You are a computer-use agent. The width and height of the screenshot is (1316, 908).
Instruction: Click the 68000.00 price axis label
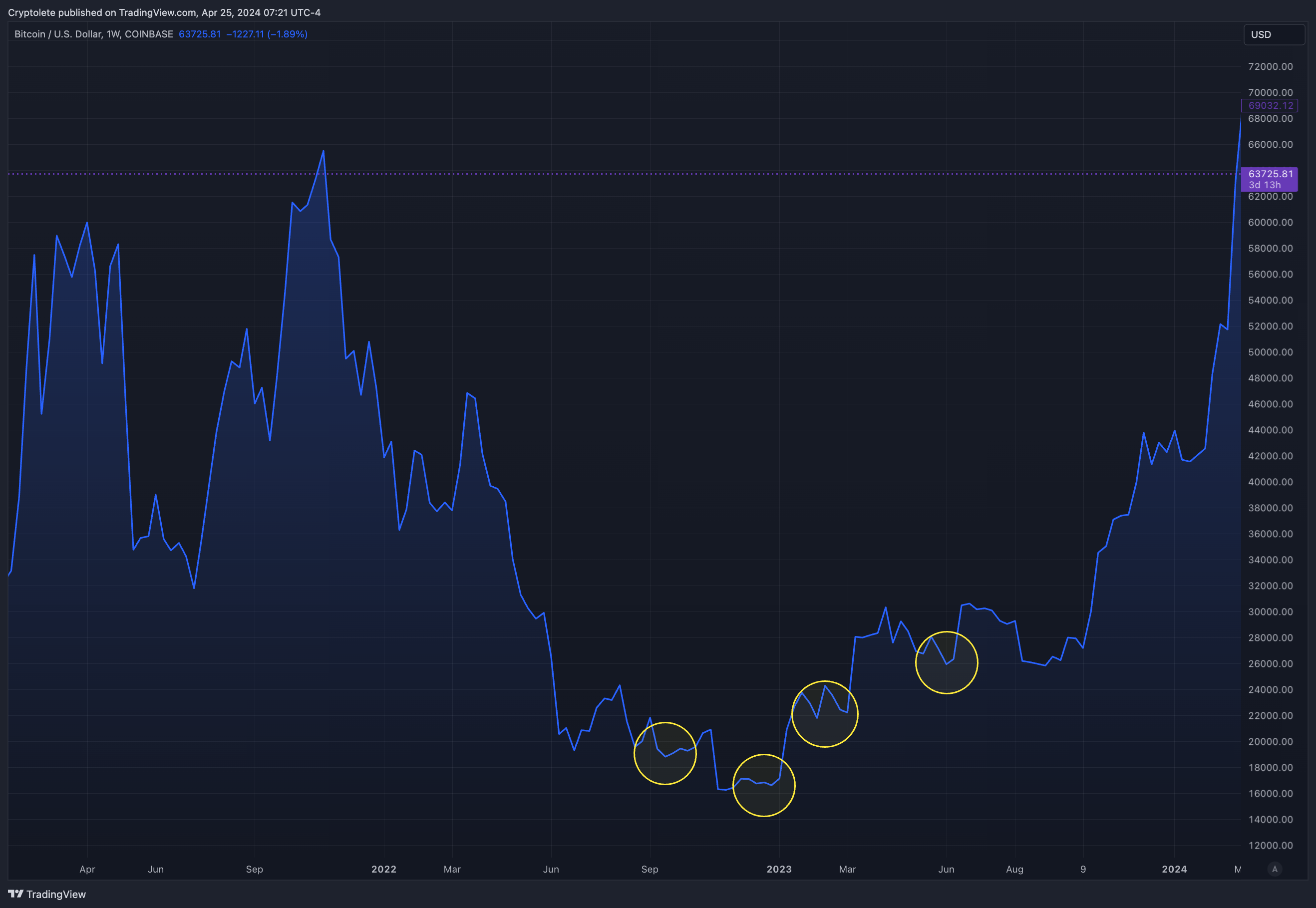pyautogui.click(x=1271, y=118)
